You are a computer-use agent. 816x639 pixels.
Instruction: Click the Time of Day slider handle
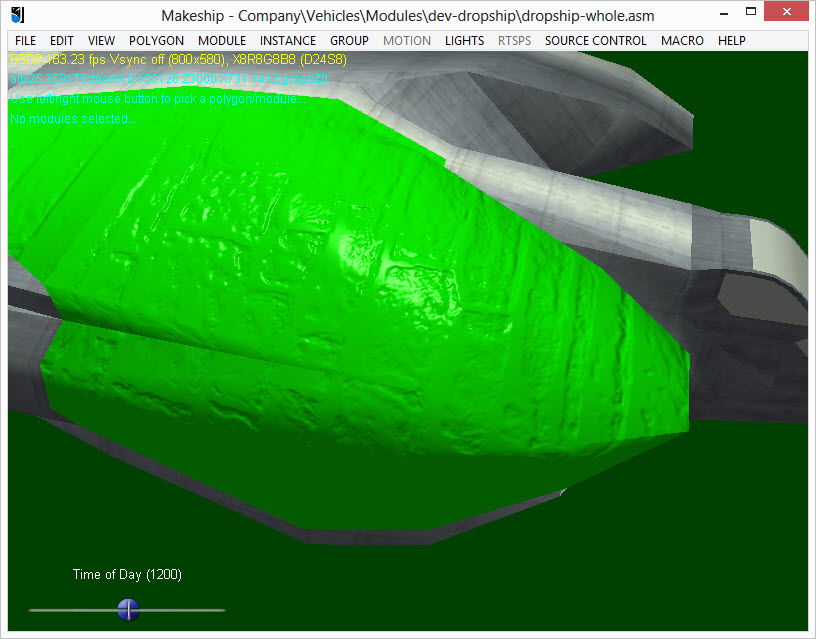[128, 609]
